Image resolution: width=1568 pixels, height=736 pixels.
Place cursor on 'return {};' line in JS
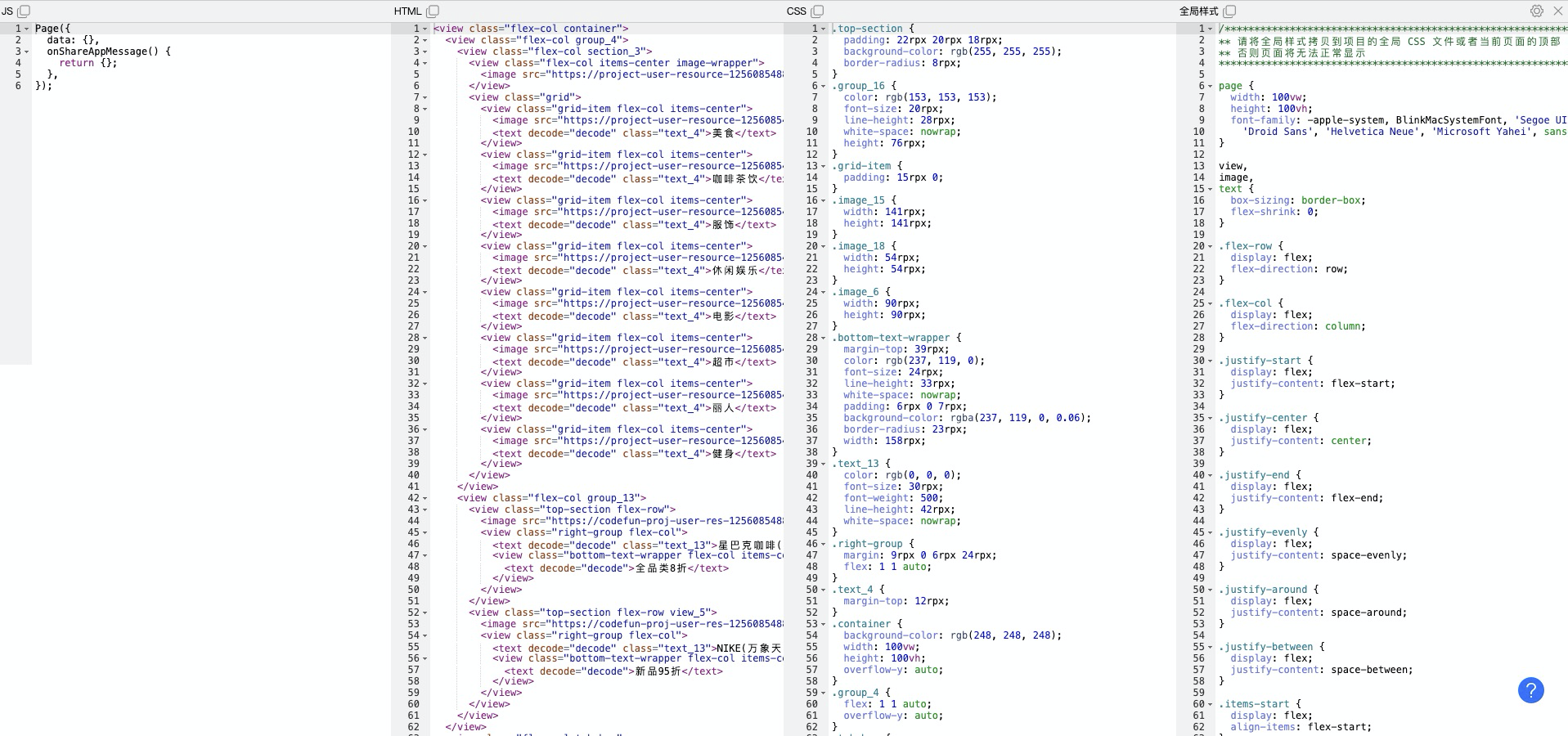(88, 63)
